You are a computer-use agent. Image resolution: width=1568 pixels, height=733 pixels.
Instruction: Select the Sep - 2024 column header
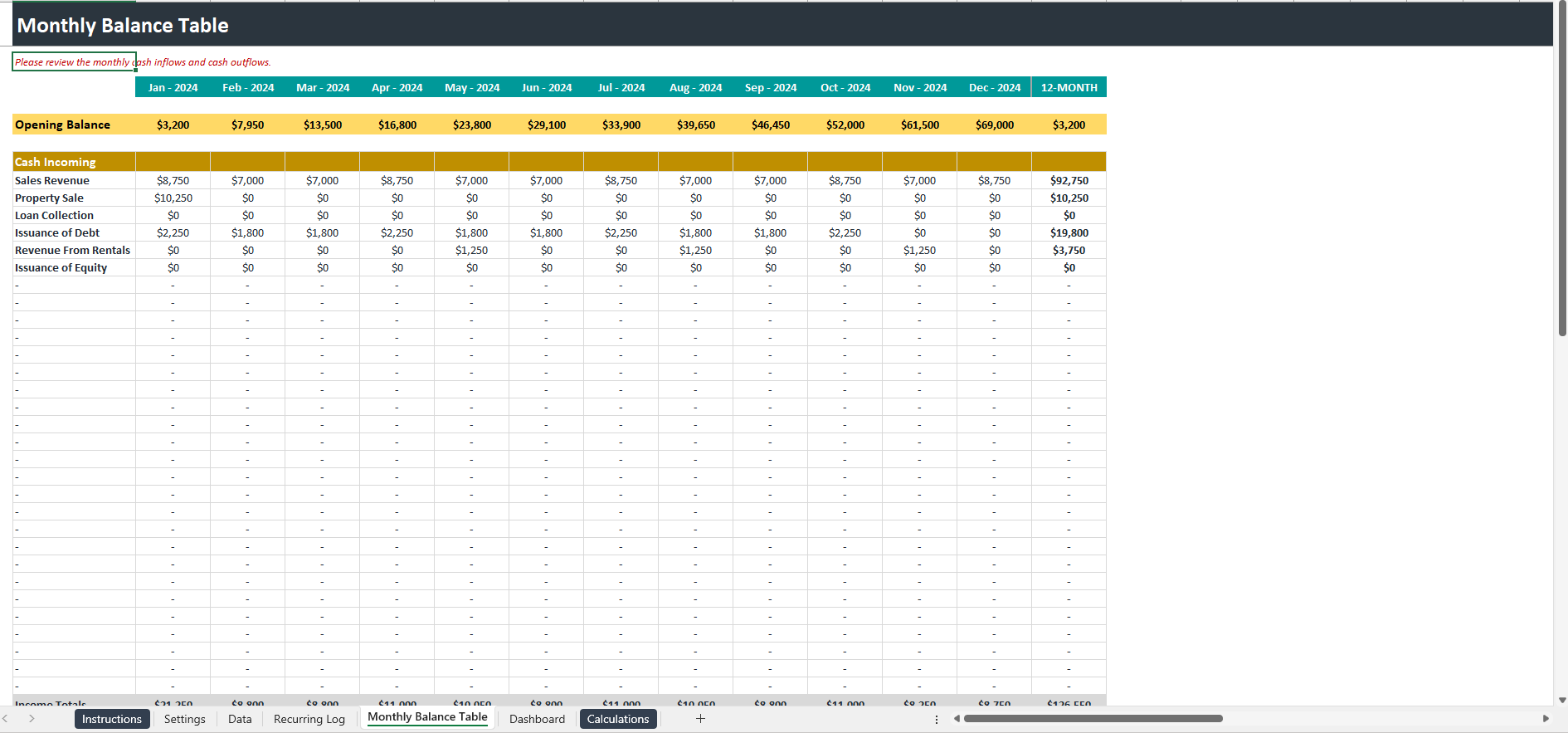pos(771,87)
